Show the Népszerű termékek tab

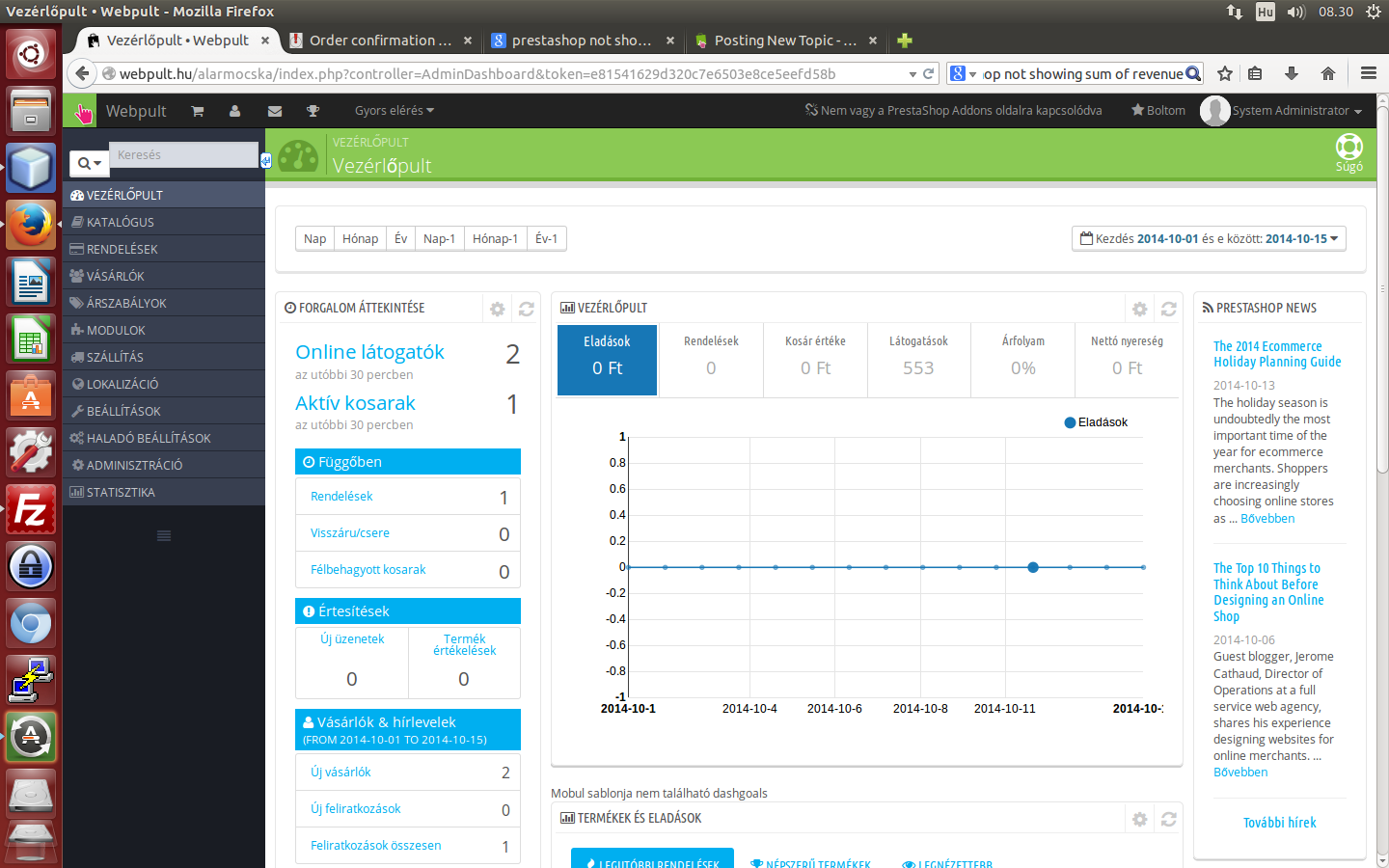click(x=810, y=864)
